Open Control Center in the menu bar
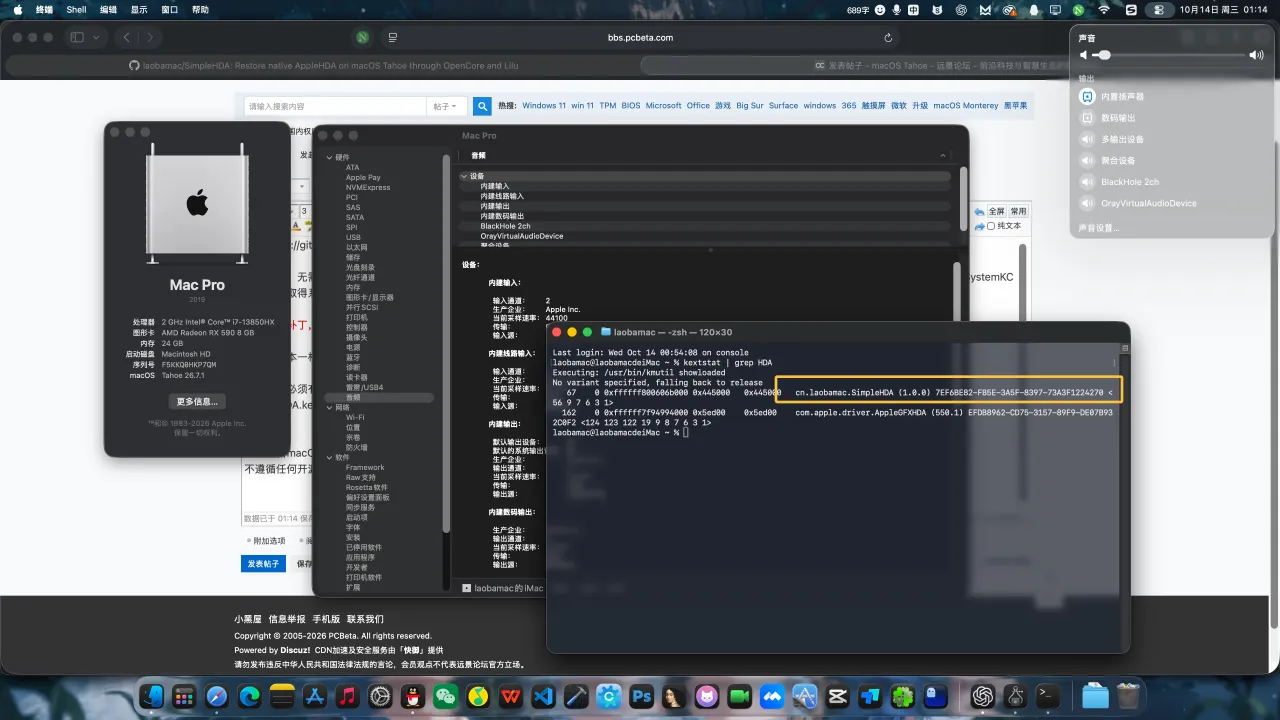The image size is (1280, 720). (x=1158, y=9)
